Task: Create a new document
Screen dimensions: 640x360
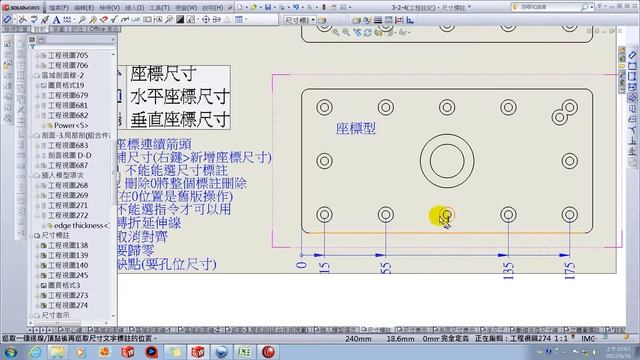Action: click(x=240, y=7)
